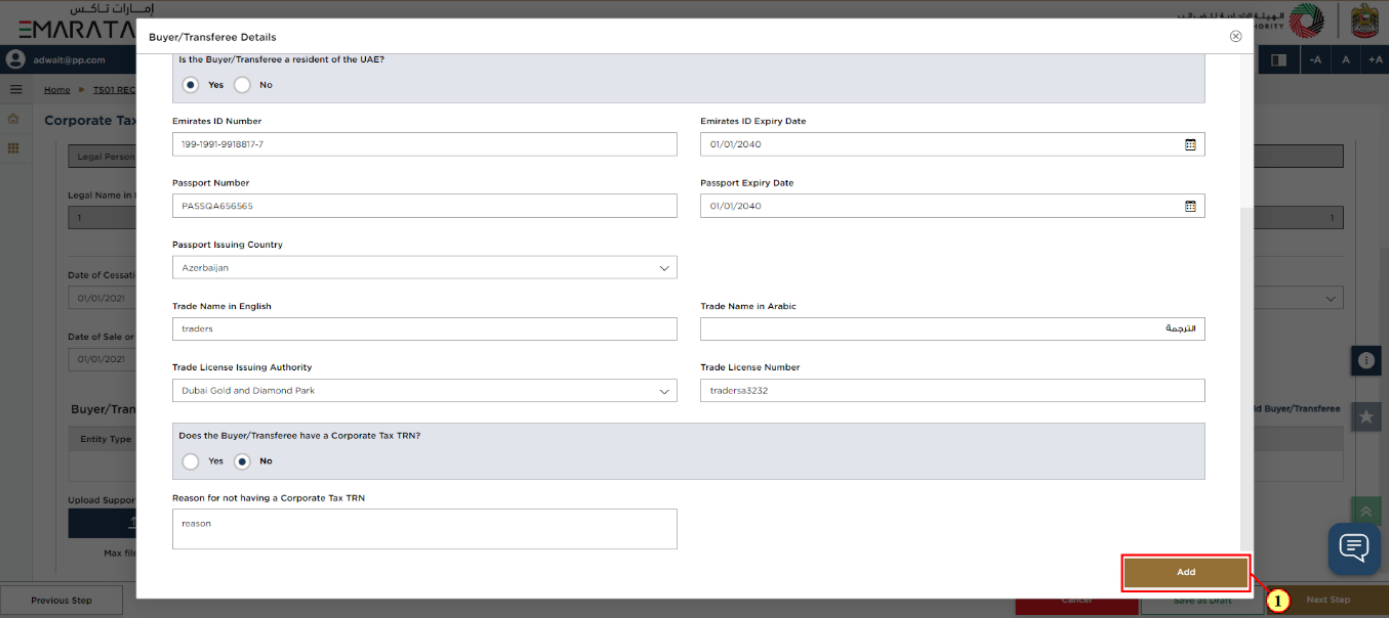Click the upload supporting document button
The image size is (1389, 618).
tap(102, 523)
